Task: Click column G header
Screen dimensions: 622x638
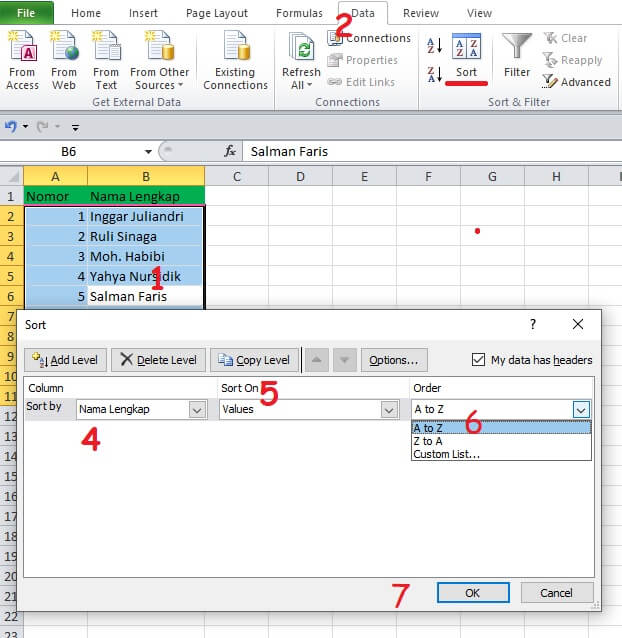Action: (492, 177)
